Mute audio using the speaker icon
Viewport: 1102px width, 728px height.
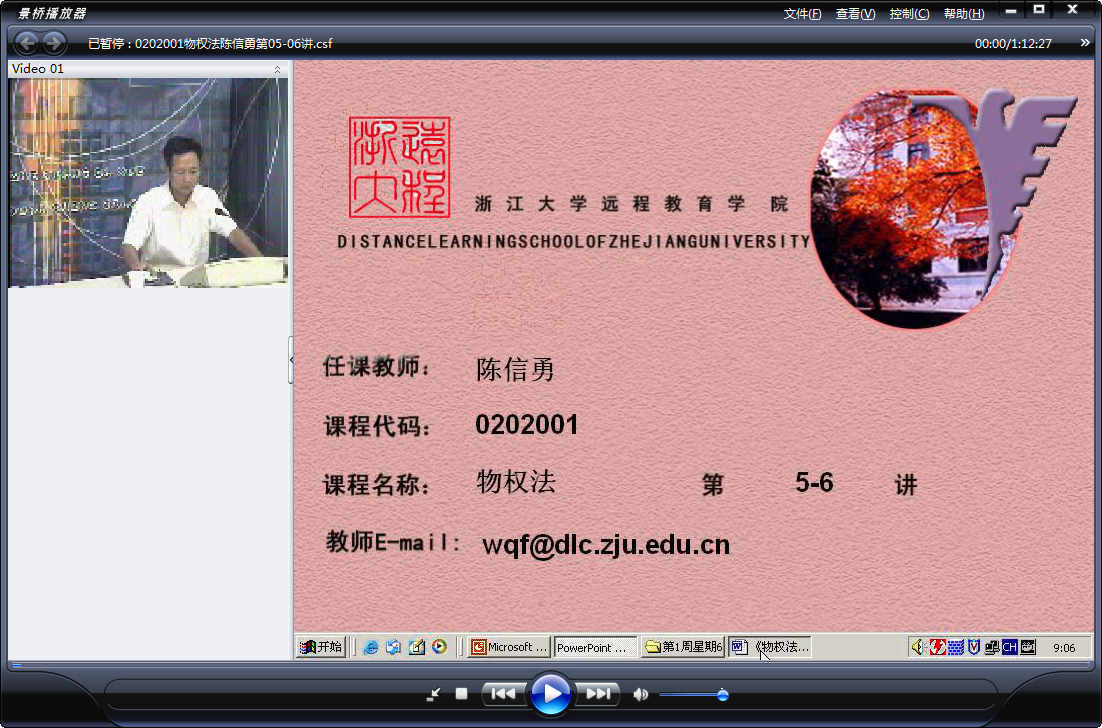[640, 694]
